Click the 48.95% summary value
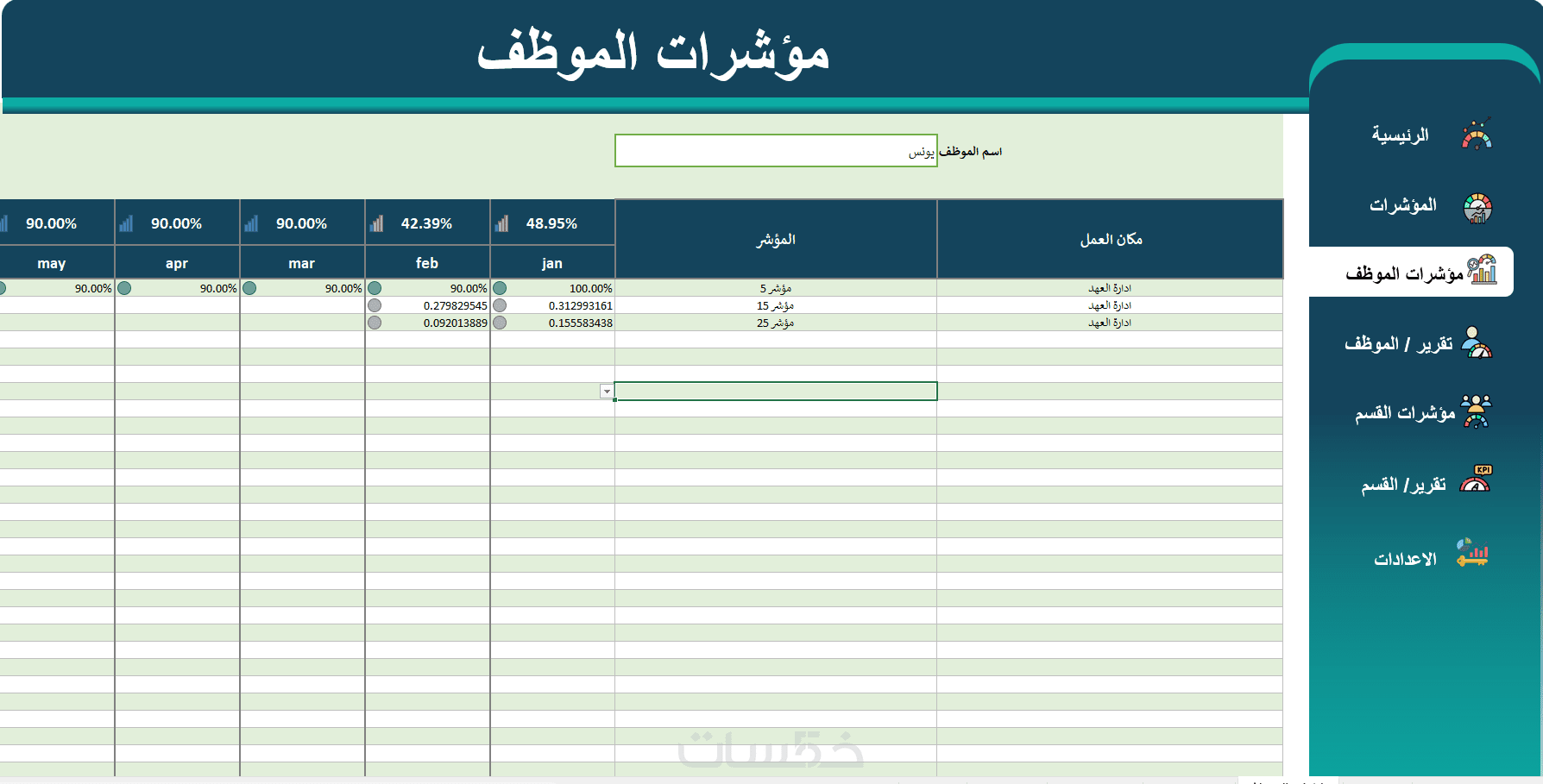The width and height of the screenshot is (1543, 784). 551,223
